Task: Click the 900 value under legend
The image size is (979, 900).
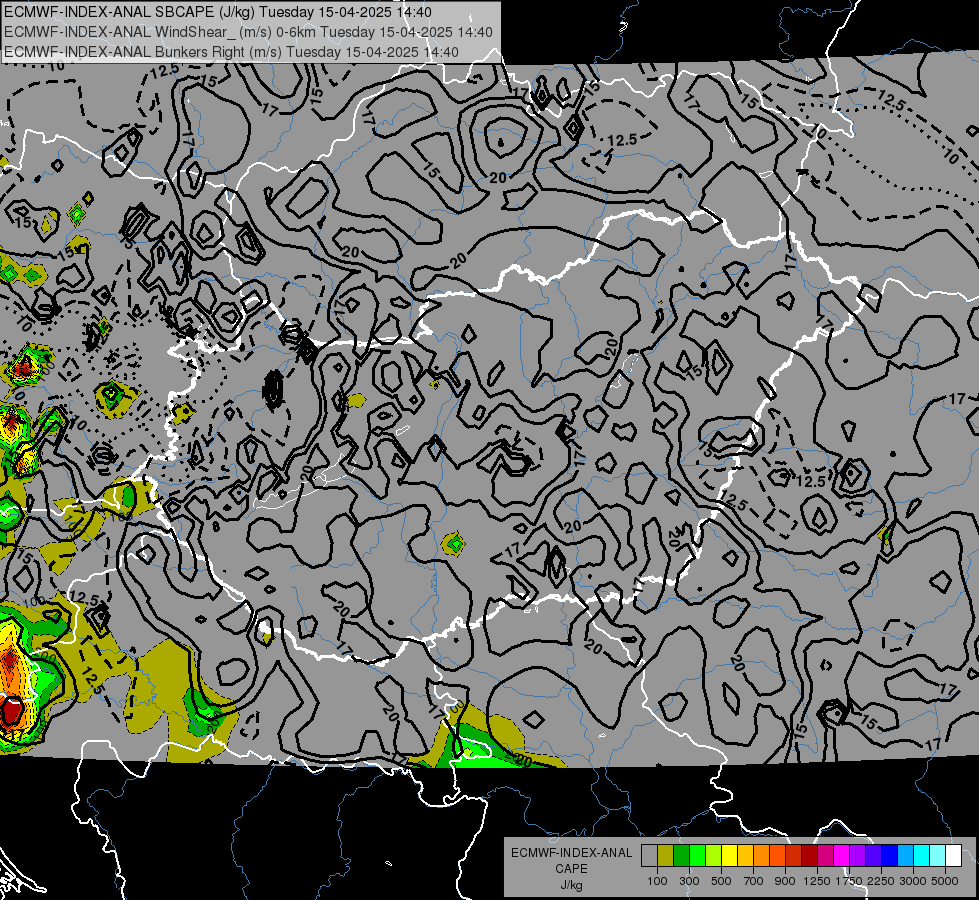Action: point(785,881)
